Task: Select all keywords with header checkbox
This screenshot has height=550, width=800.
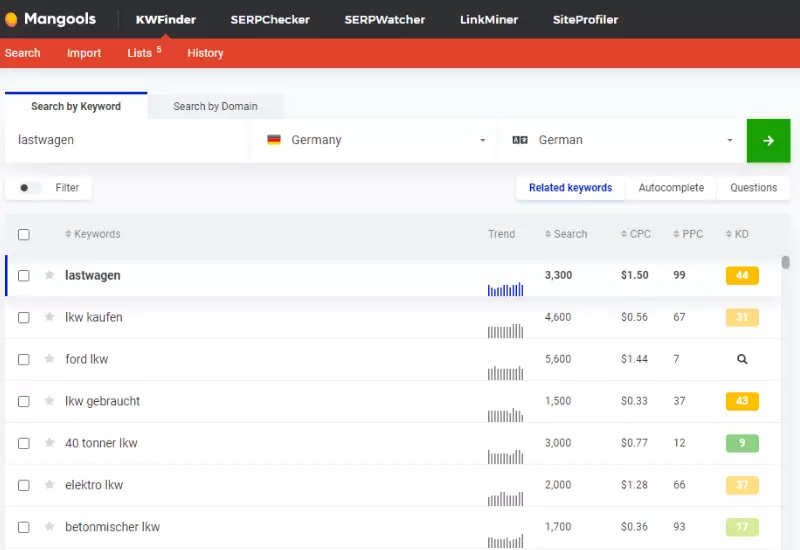Action: [23, 234]
